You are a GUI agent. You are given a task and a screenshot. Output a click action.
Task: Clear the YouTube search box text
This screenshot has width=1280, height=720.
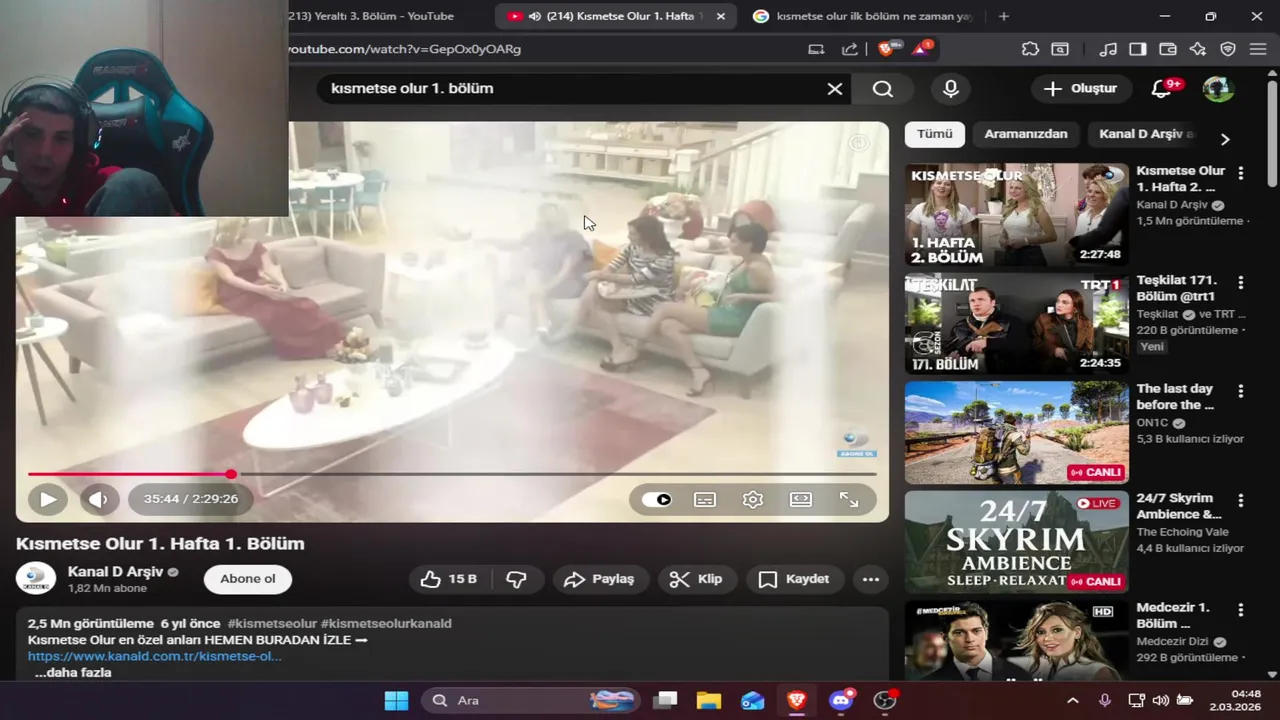tap(835, 88)
